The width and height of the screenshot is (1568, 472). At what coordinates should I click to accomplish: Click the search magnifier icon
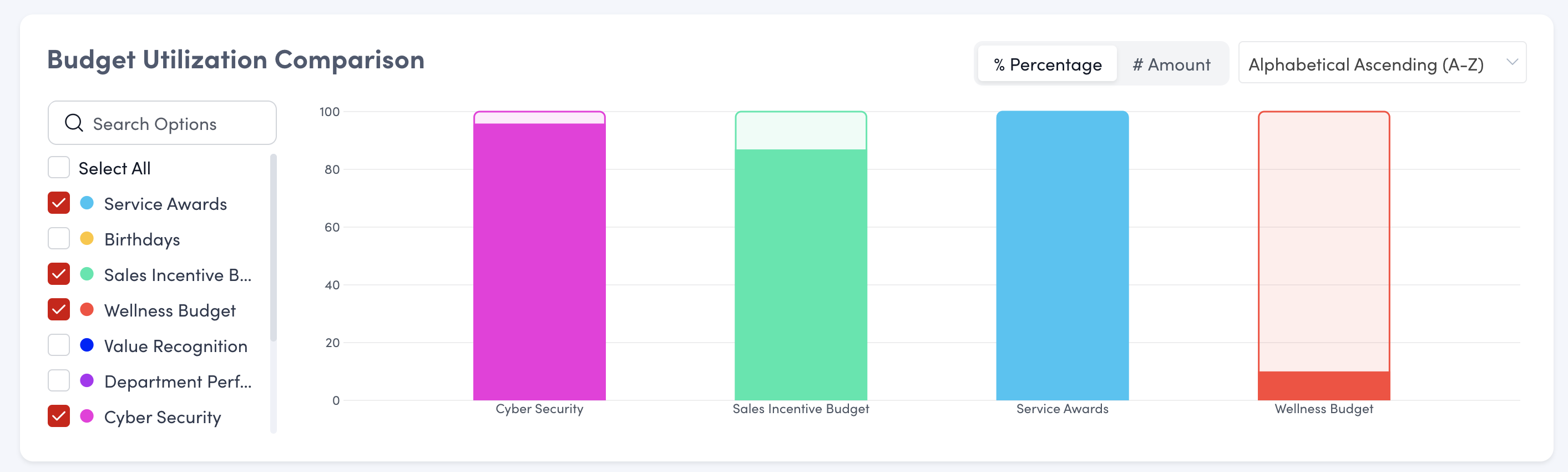pos(74,123)
